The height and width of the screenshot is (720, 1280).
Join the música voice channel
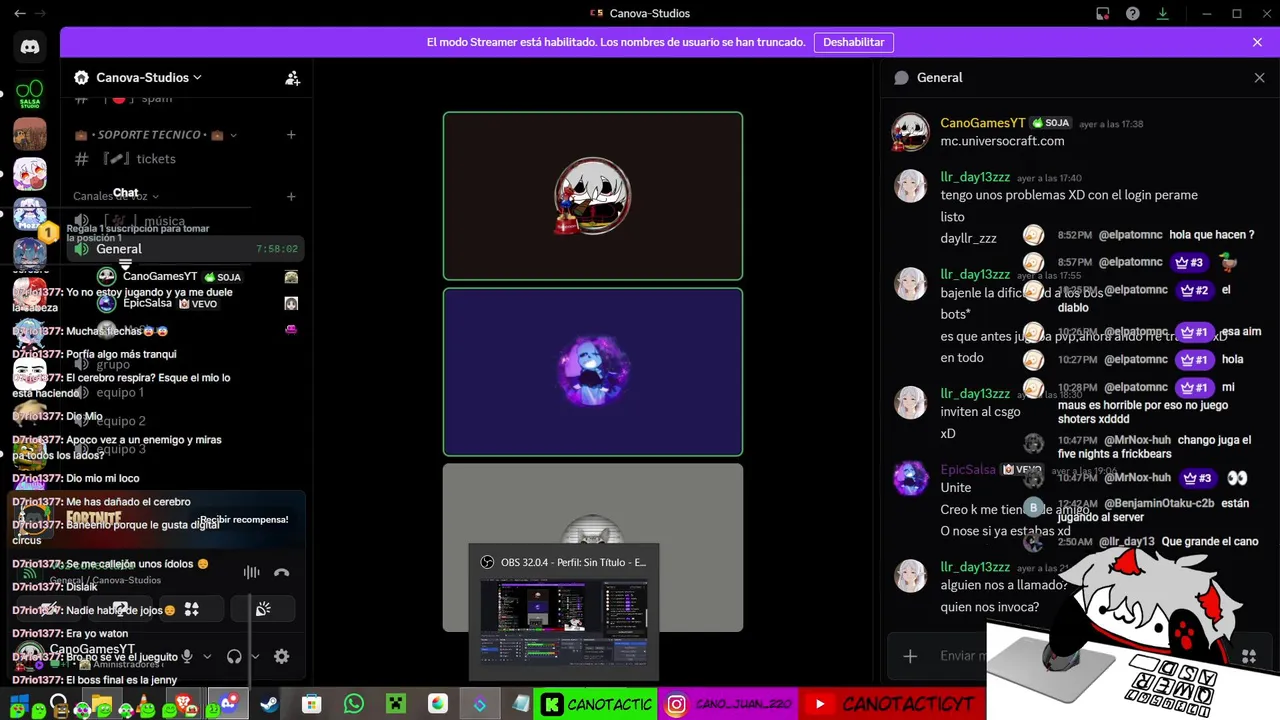(186, 221)
